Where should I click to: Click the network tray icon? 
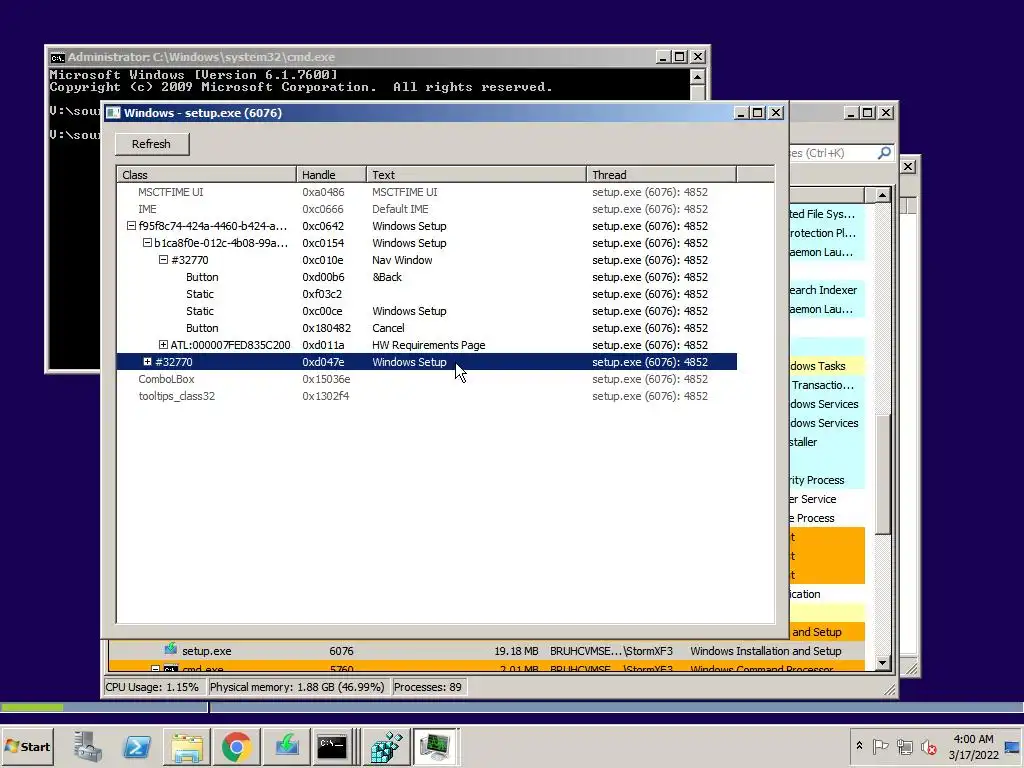[x=904, y=746]
